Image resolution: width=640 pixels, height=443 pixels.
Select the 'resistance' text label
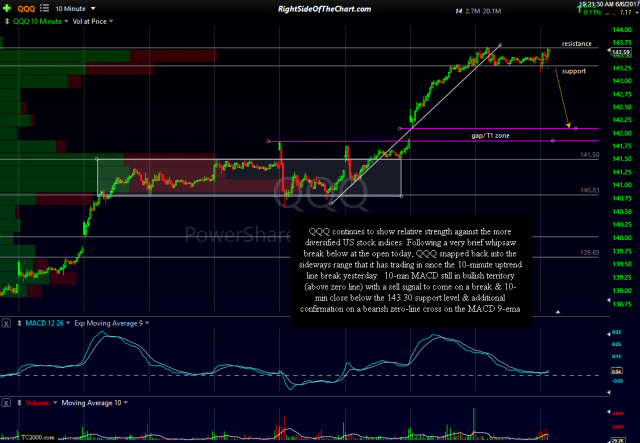pyautogui.click(x=576, y=43)
